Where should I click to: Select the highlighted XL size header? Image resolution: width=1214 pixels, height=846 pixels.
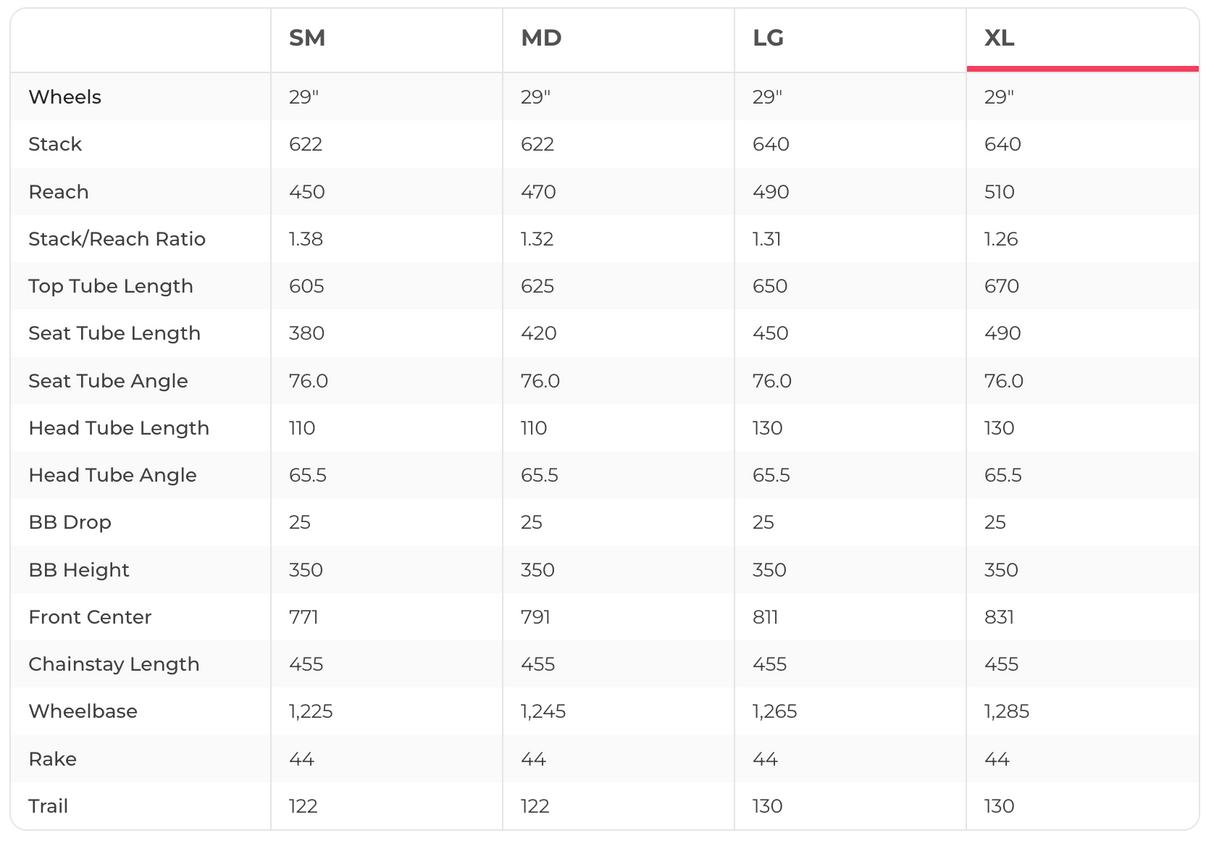pyautogui.click(x=999, y=39)
